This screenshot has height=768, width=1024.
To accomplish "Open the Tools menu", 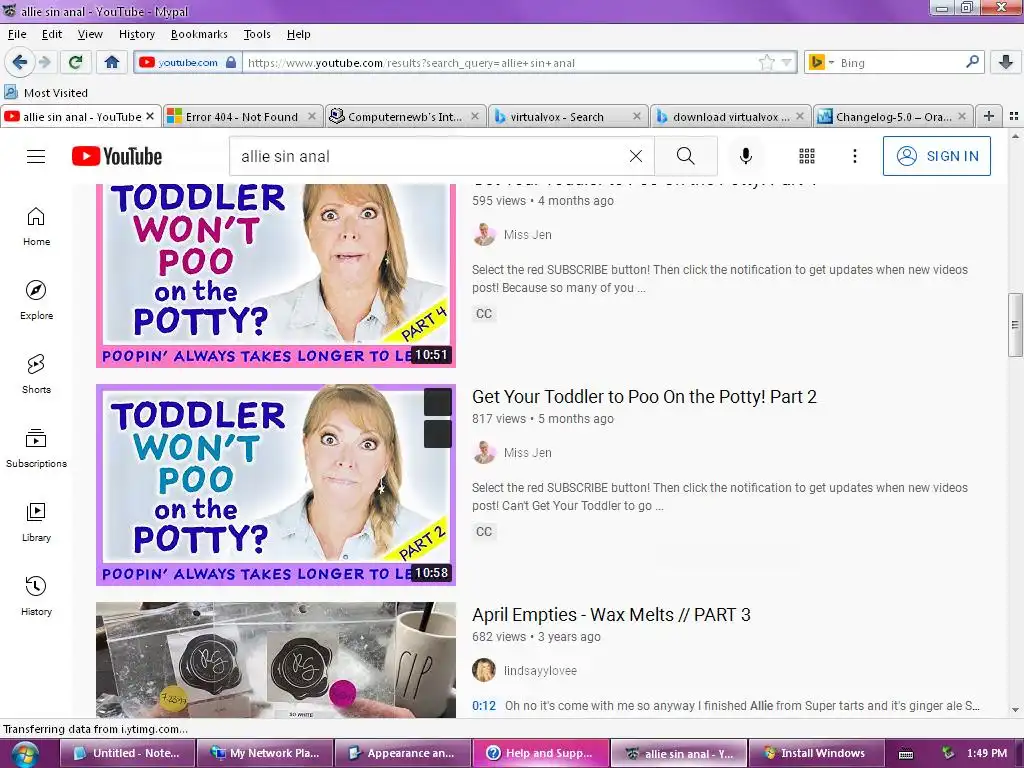I will 257,34.
